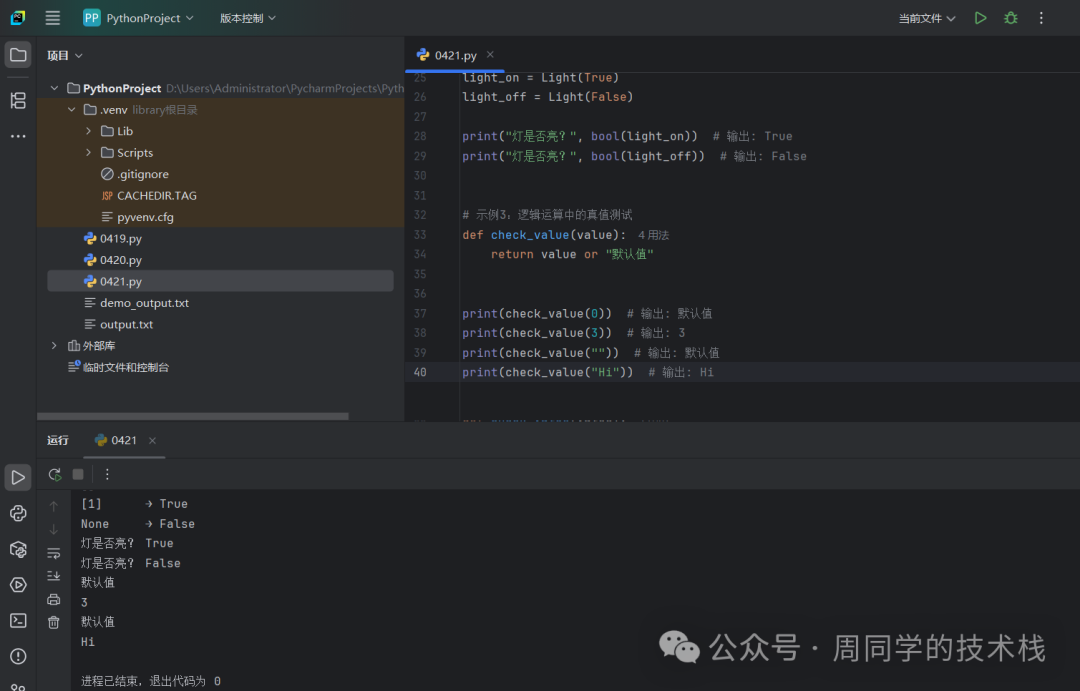
Task: Toggle soft-wrap in the run console
Action: pos(54,552)
